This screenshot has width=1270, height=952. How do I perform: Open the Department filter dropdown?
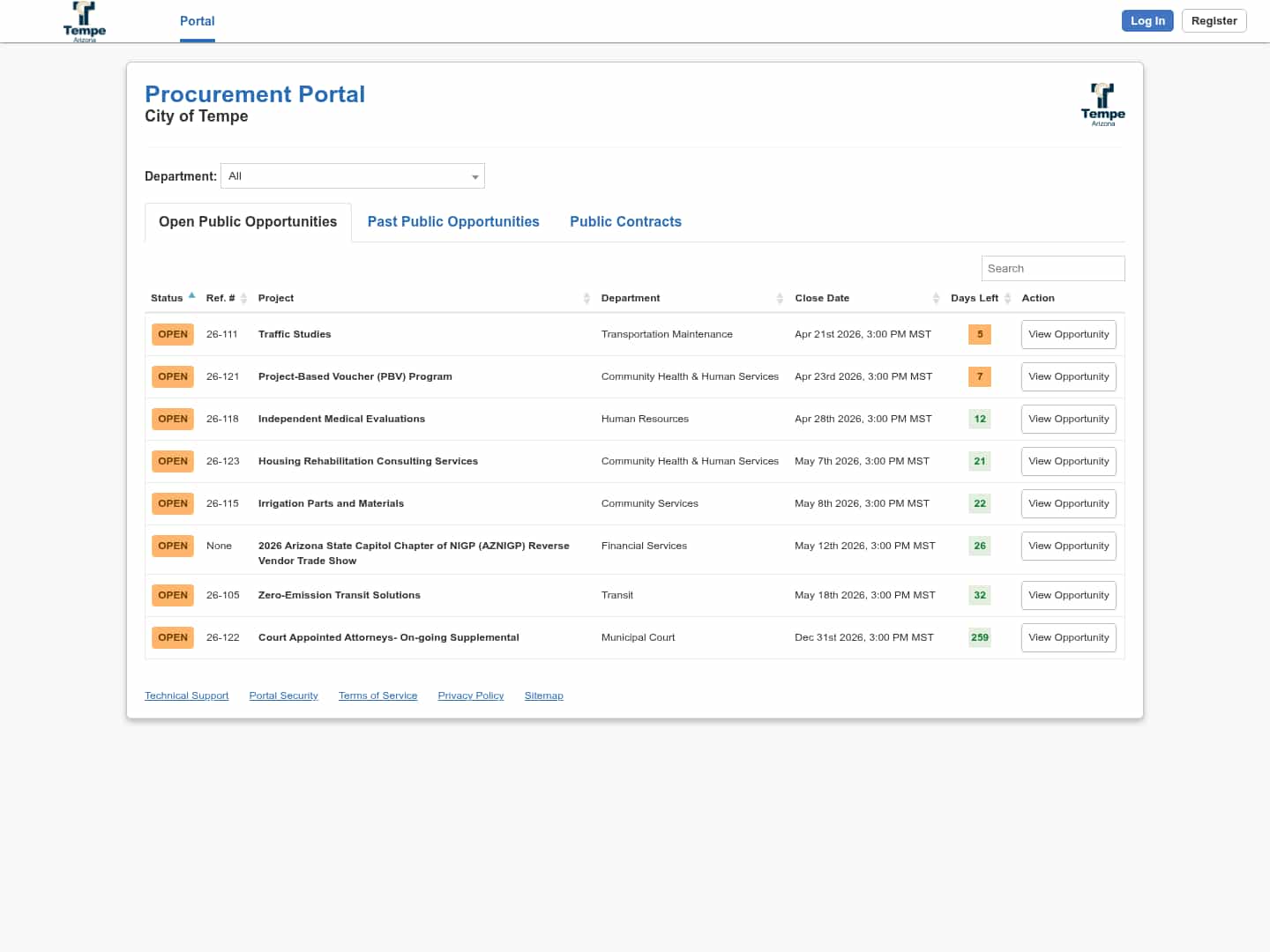pyautogui.click(x=353, y=176)
